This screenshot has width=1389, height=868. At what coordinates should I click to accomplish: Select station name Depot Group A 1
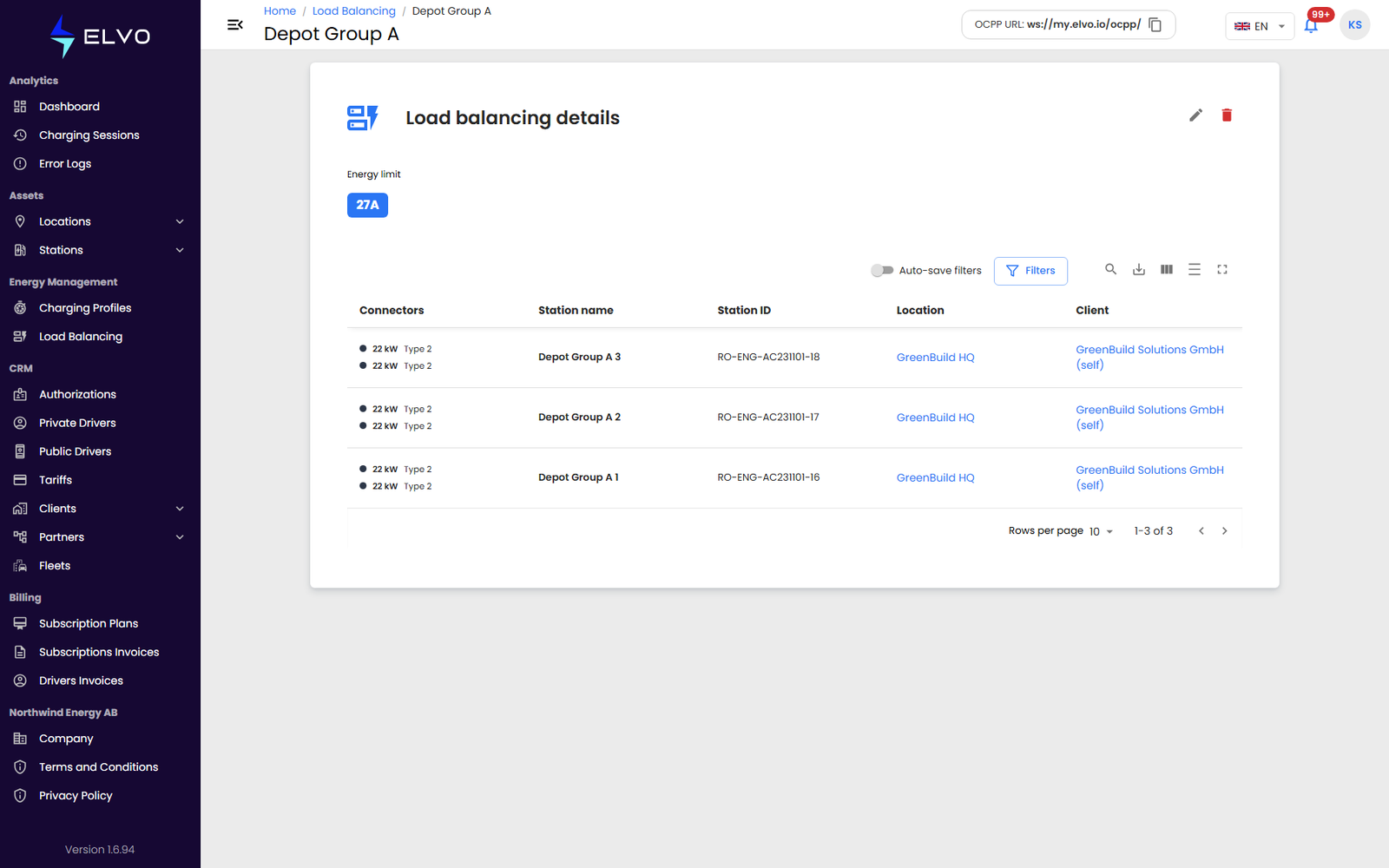578,478
